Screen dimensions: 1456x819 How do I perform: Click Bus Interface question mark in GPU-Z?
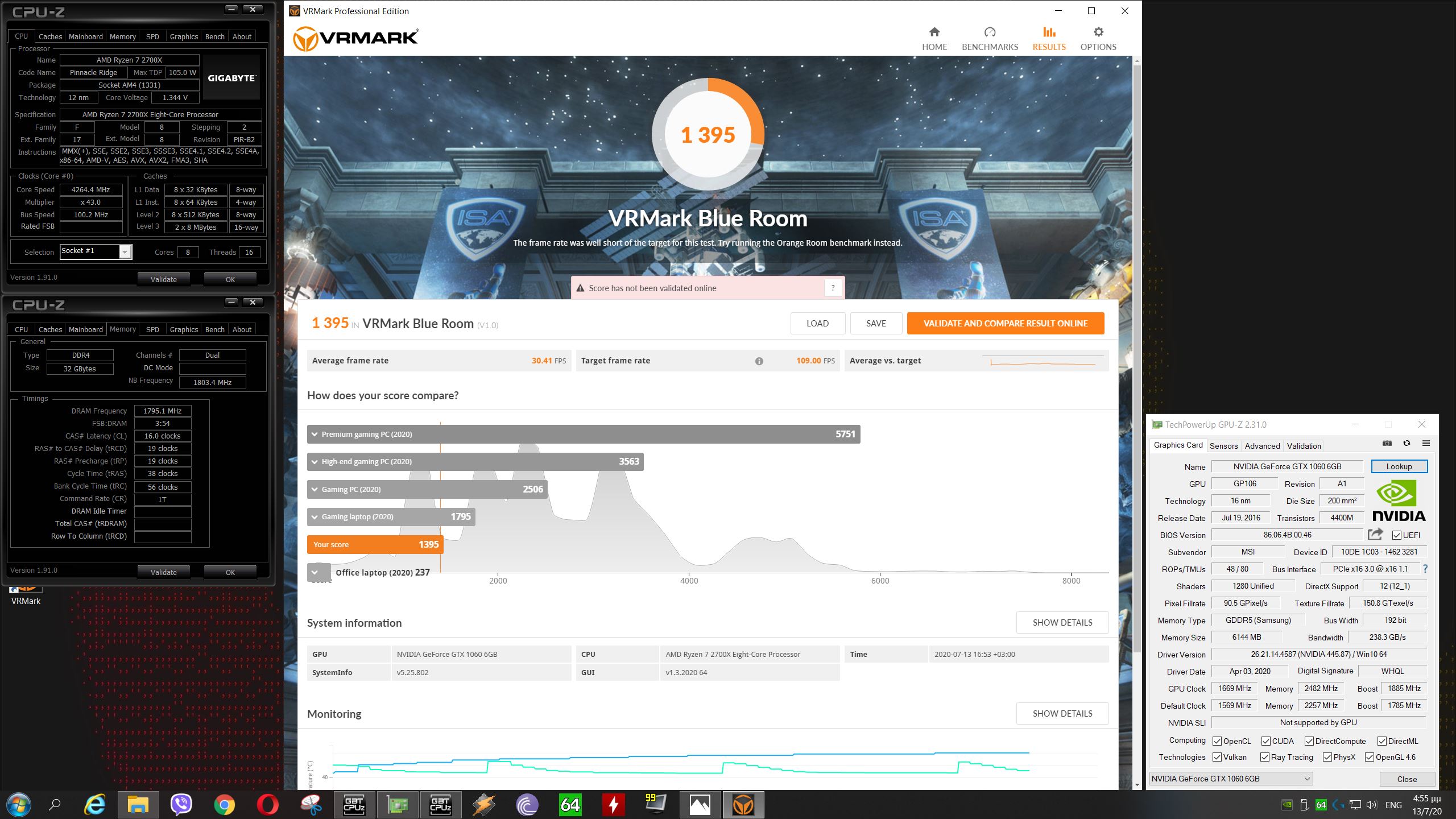pyautogui.click(x=1425, y=569)
